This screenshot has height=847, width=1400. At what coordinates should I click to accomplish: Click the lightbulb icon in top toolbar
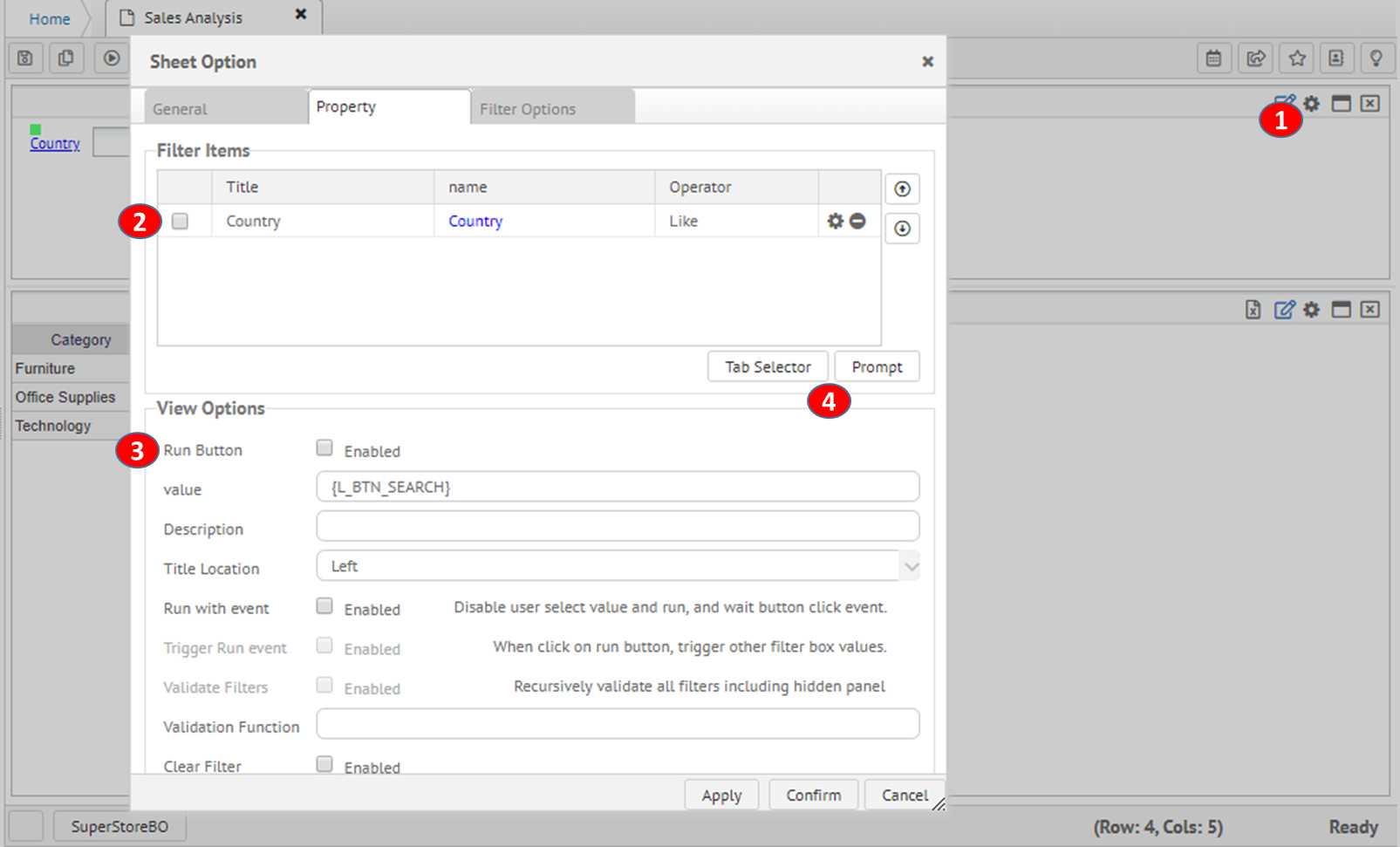click(x=1376, y=58)
